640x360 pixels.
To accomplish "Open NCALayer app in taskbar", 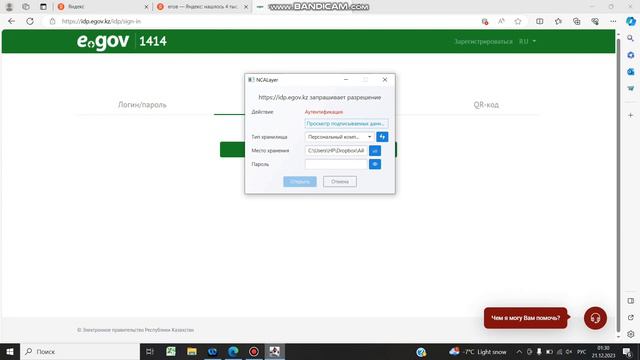I will [x=275, y=351].
